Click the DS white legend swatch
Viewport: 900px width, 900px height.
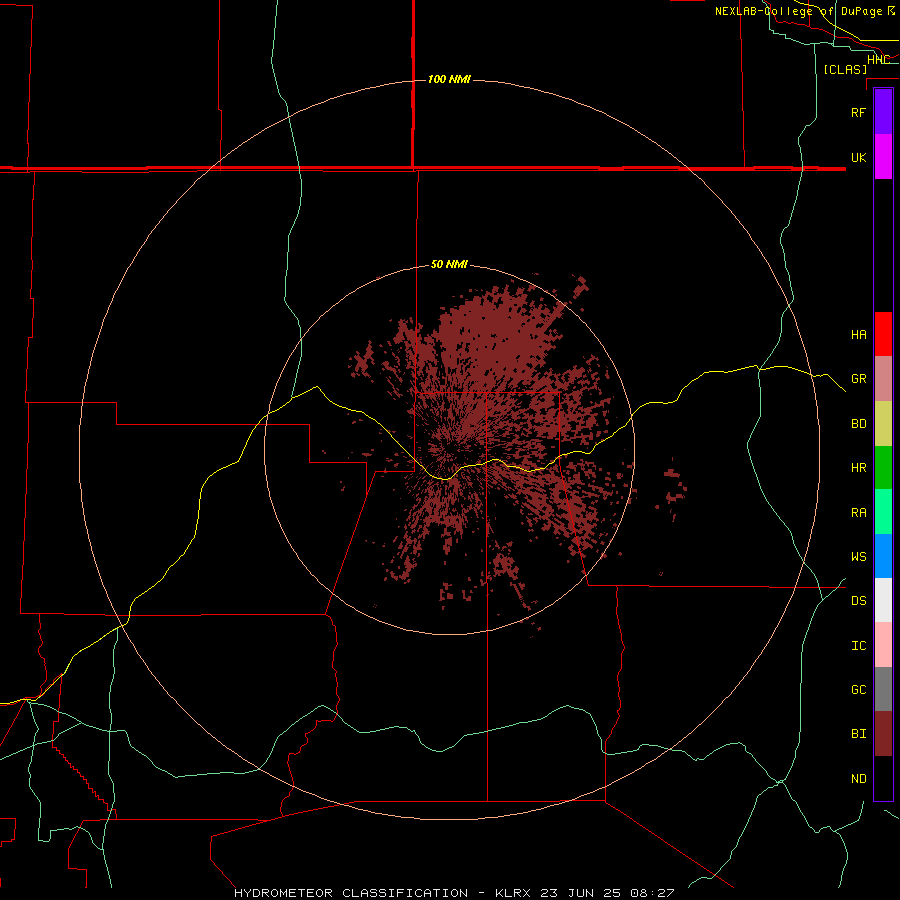883,600
